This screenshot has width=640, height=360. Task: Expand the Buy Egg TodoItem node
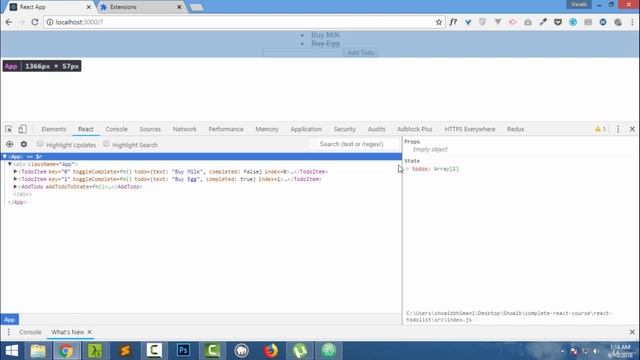point(16,179)
